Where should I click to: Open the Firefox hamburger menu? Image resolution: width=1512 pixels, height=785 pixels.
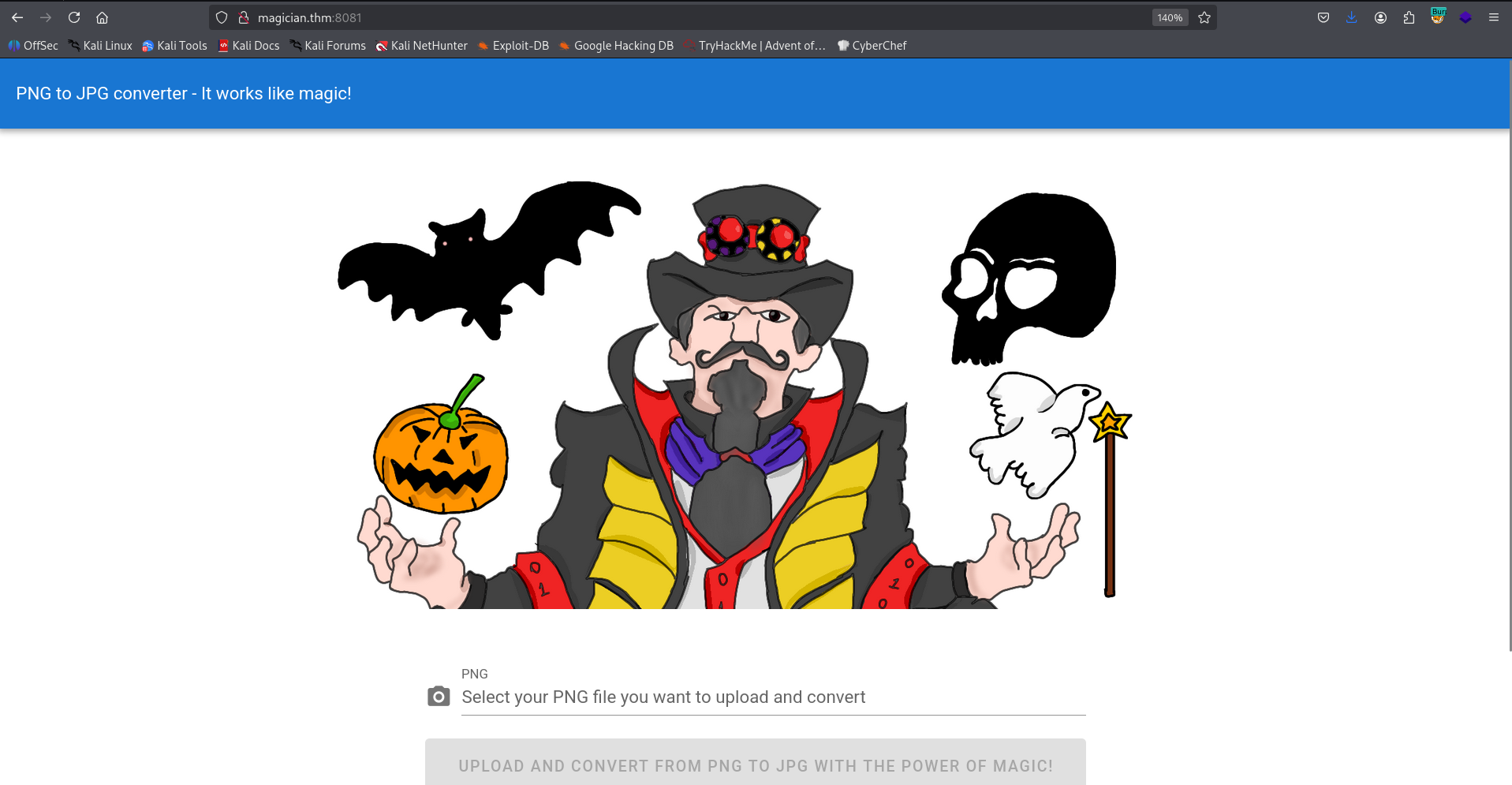point(1494,17)
